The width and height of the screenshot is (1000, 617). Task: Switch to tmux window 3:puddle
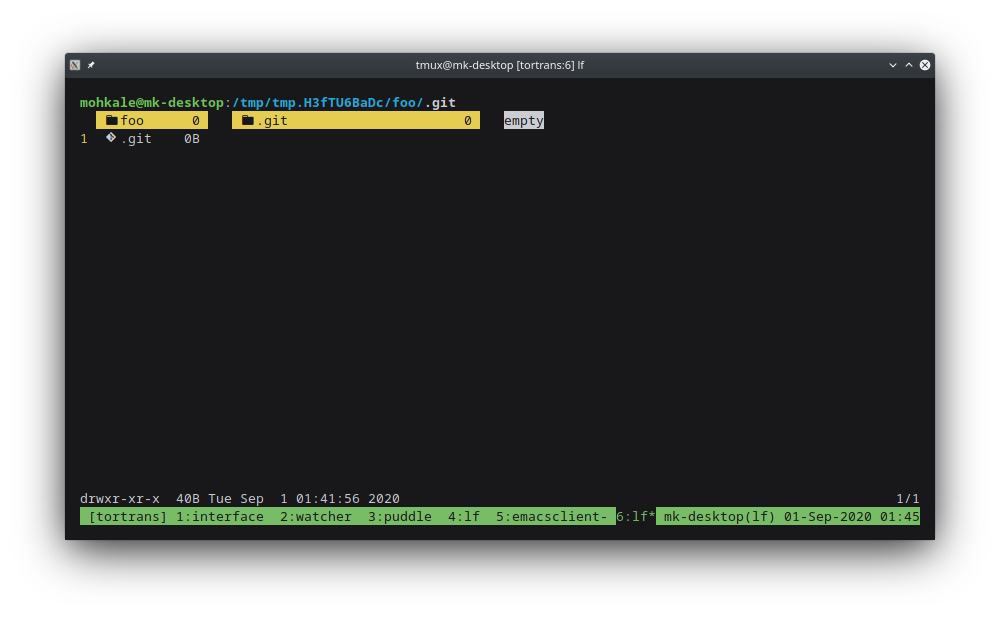[x=400, y=516]
